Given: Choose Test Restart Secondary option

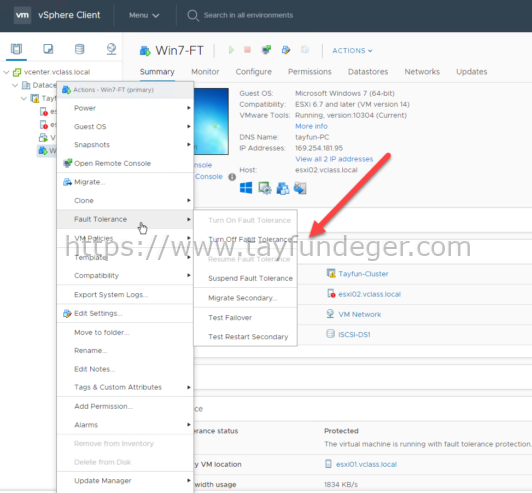Looking at the screenshot, I should tap(245, 337).
